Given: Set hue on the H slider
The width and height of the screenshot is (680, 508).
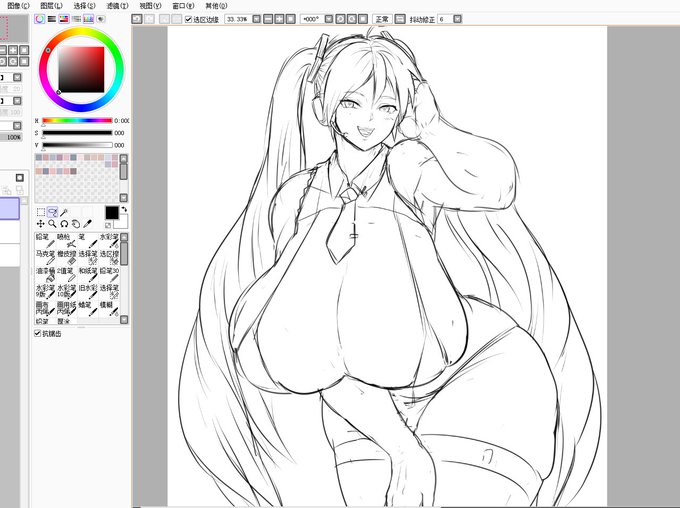Looking at the screenshot, I should (x=77, y=121).
